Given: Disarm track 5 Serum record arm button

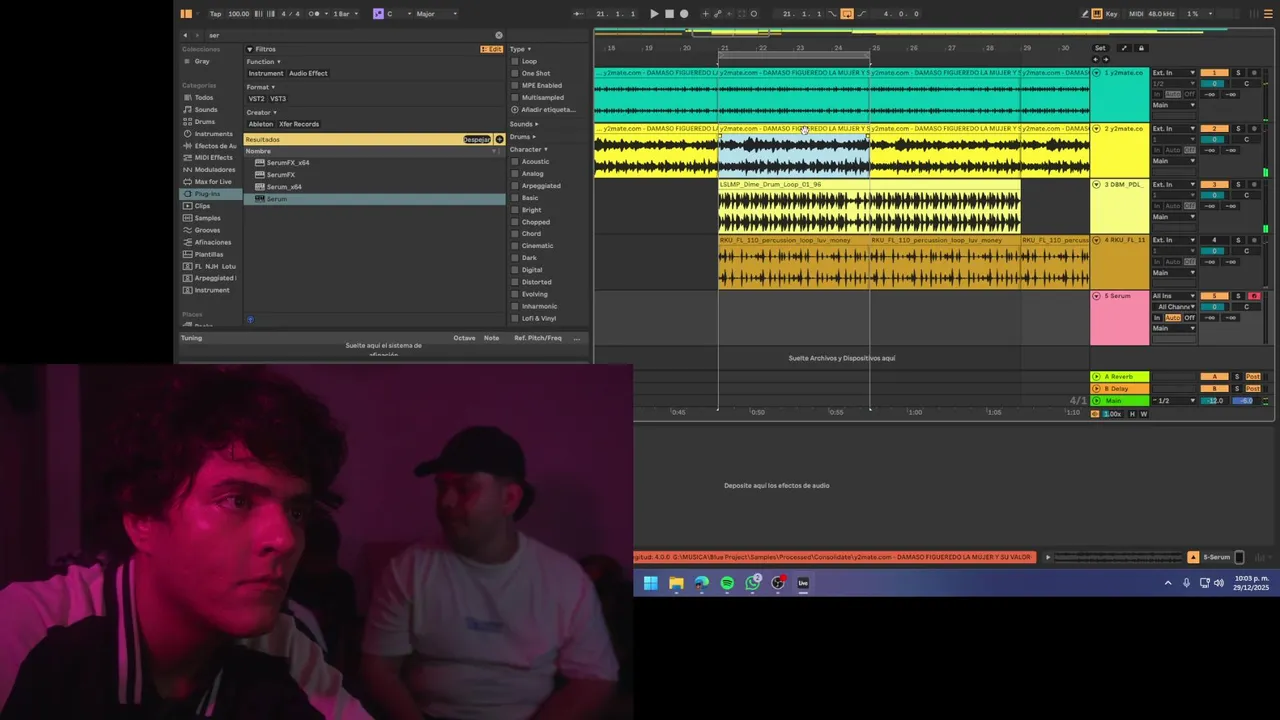Looking at the screenshot, I should tap(1254, 296).
